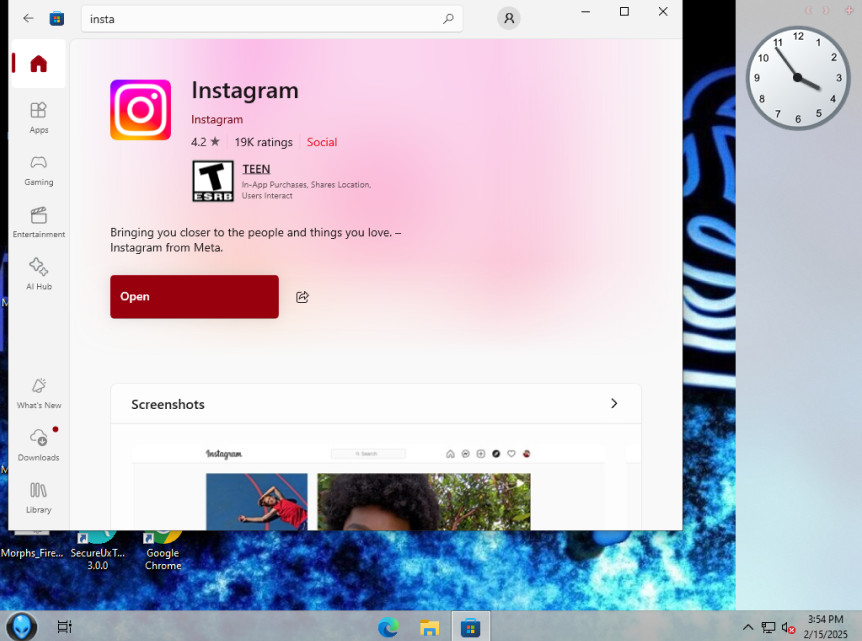Click the magnifier search icon
Screen dimensions: 862x641
[x=449, y=19]
